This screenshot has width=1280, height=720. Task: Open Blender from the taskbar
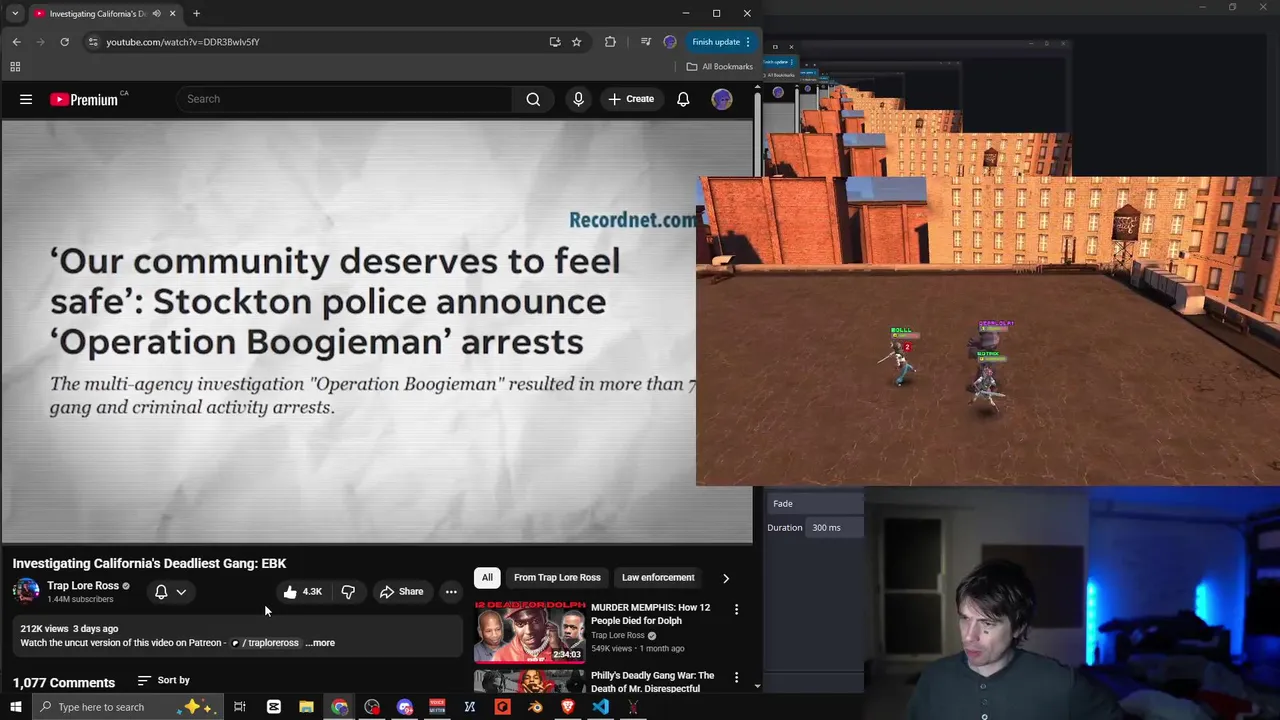535,707
